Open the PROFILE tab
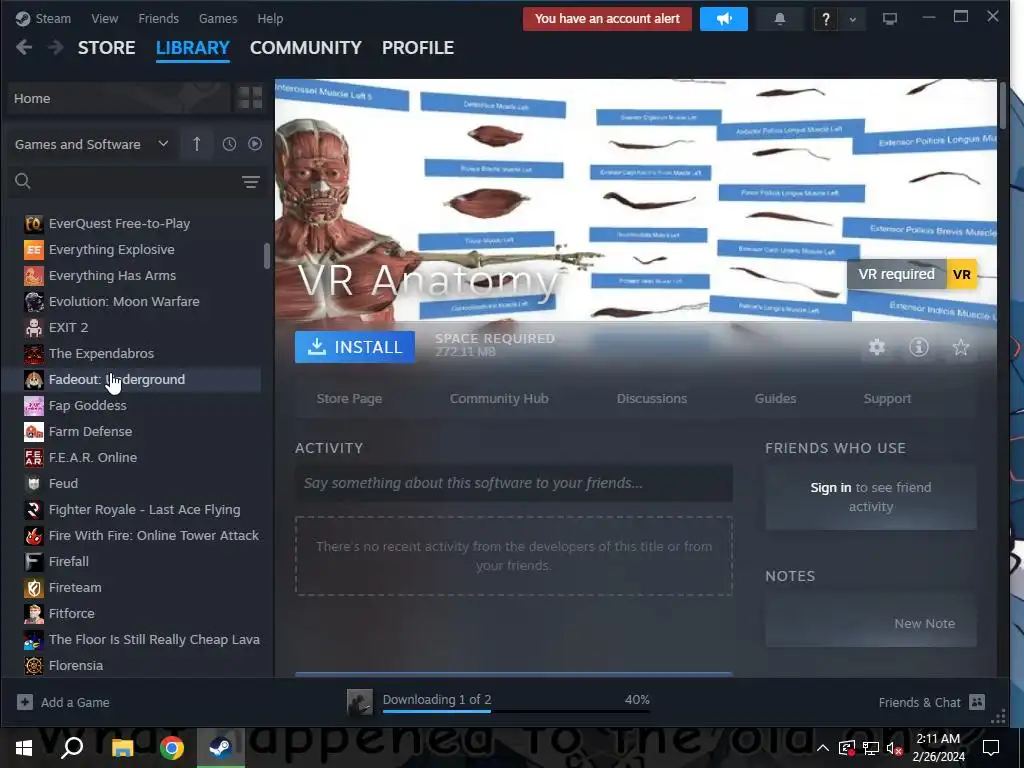The image size is (1024, 768). pyautogui.click(x=418, y=48)
